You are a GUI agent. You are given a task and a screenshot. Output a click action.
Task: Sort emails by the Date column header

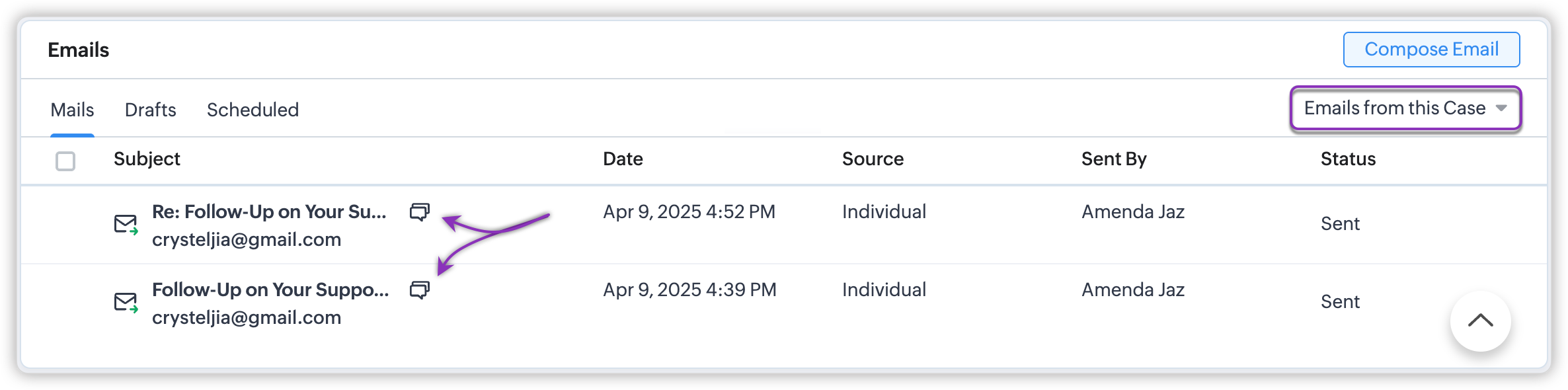pos(623,159)
